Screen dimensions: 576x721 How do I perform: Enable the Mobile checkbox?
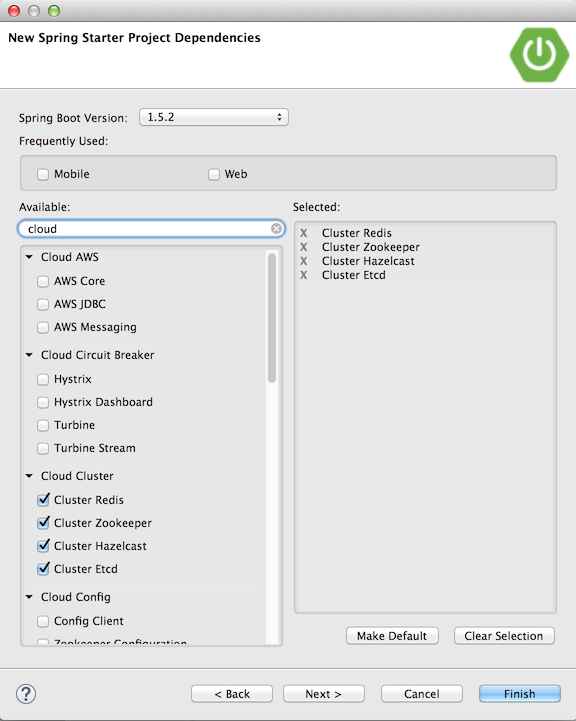point(43,174)
